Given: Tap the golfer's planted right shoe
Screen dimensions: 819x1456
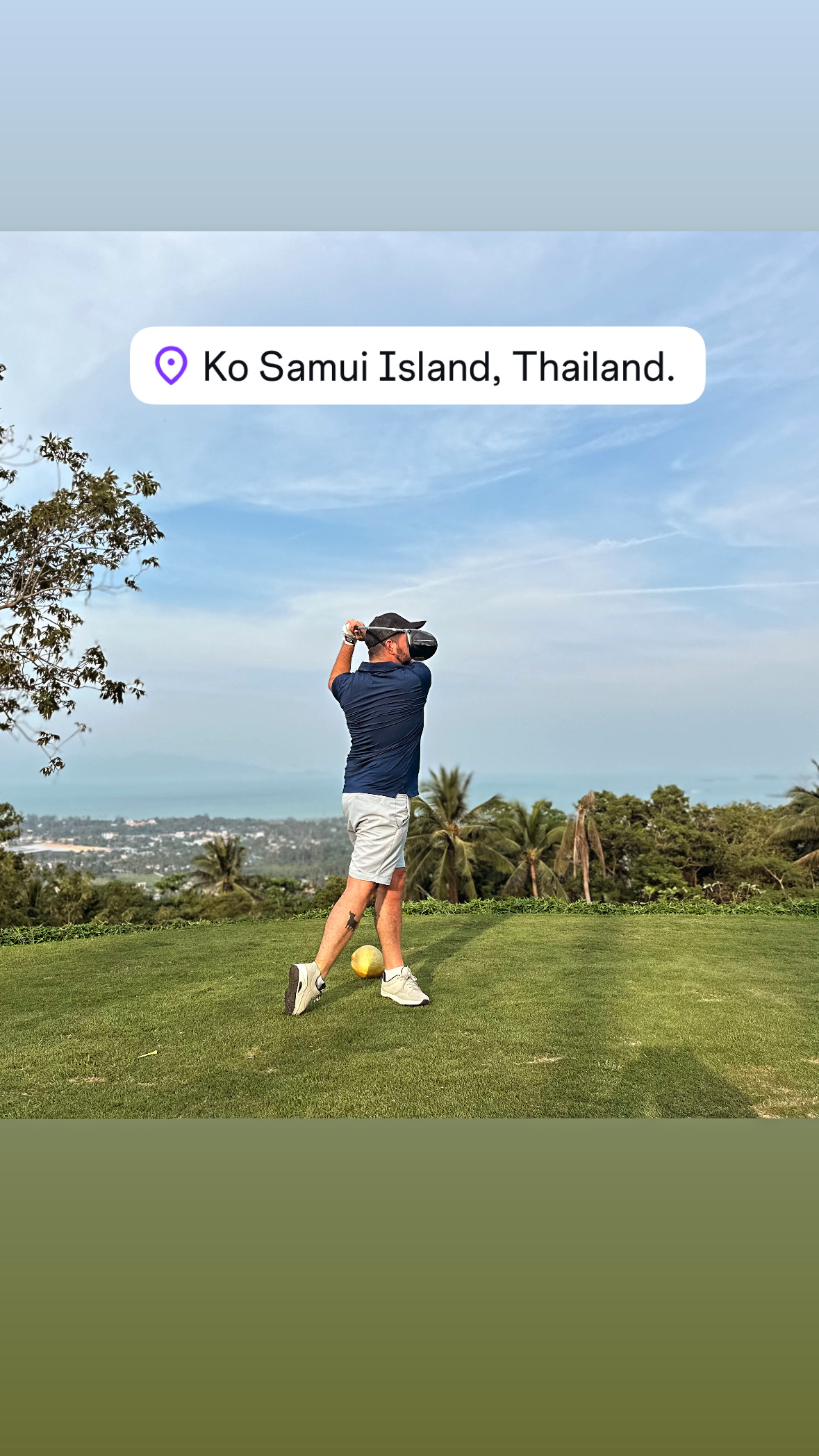Looking at the screenshot, I should [x=404, y=986].
